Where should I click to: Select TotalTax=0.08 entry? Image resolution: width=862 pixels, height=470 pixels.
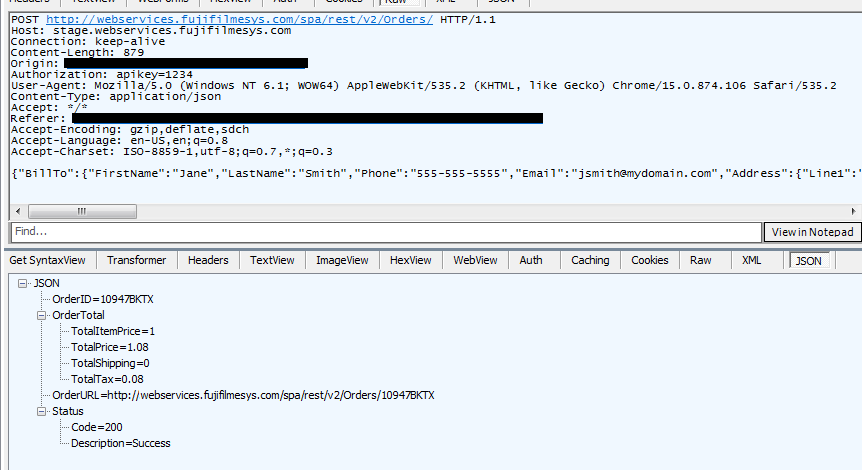(x=107, y=379)
